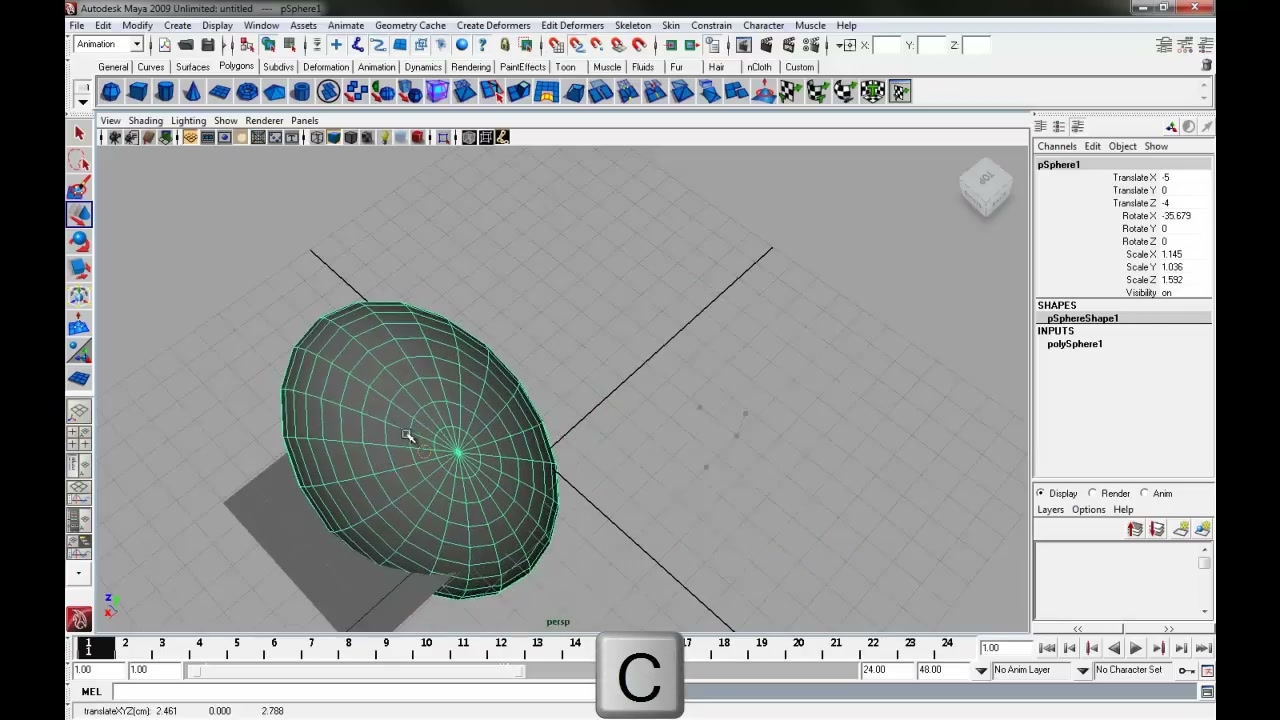Select polySphere1 under INPUTS
The width and height of the screenshot is (1280, 720).
tap(1075, 344)
